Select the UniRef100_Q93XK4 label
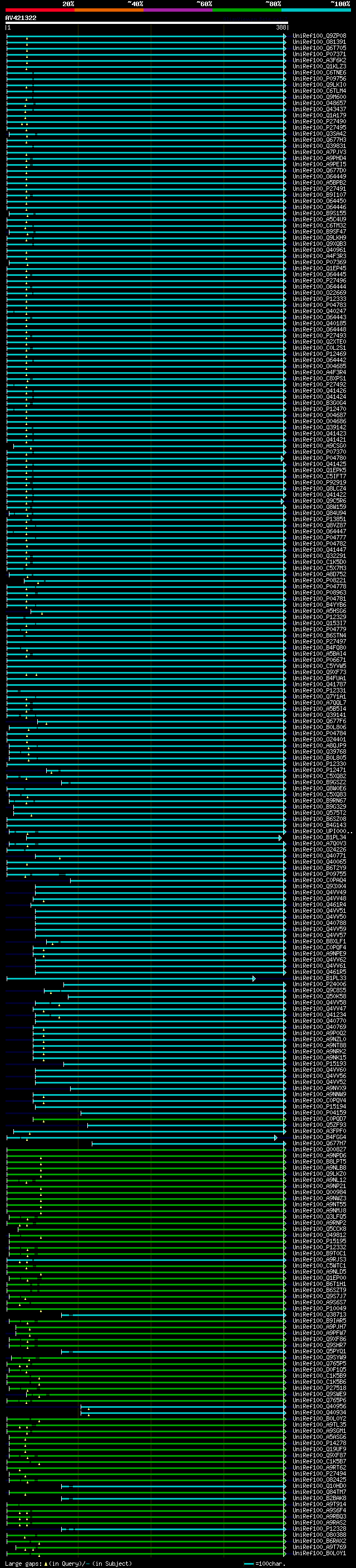This screenshot has height=1568, width=356. (x=319, y=886)
